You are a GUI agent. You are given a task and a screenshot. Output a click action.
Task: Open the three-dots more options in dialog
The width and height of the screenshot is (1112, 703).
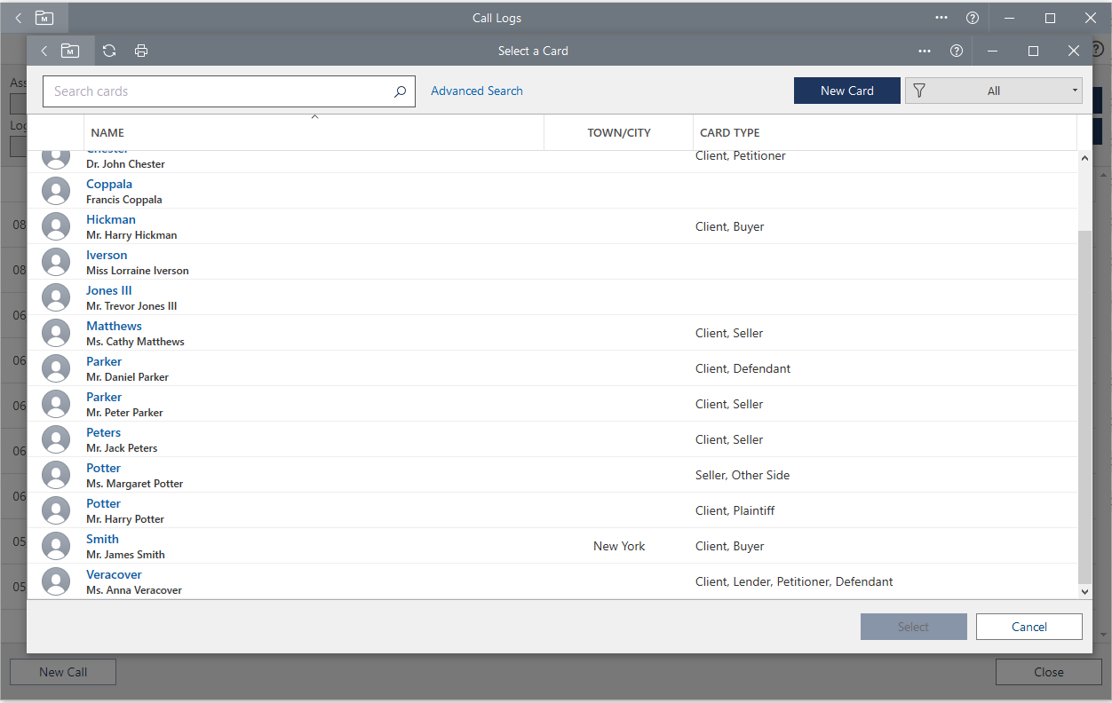tap(924, 51)
